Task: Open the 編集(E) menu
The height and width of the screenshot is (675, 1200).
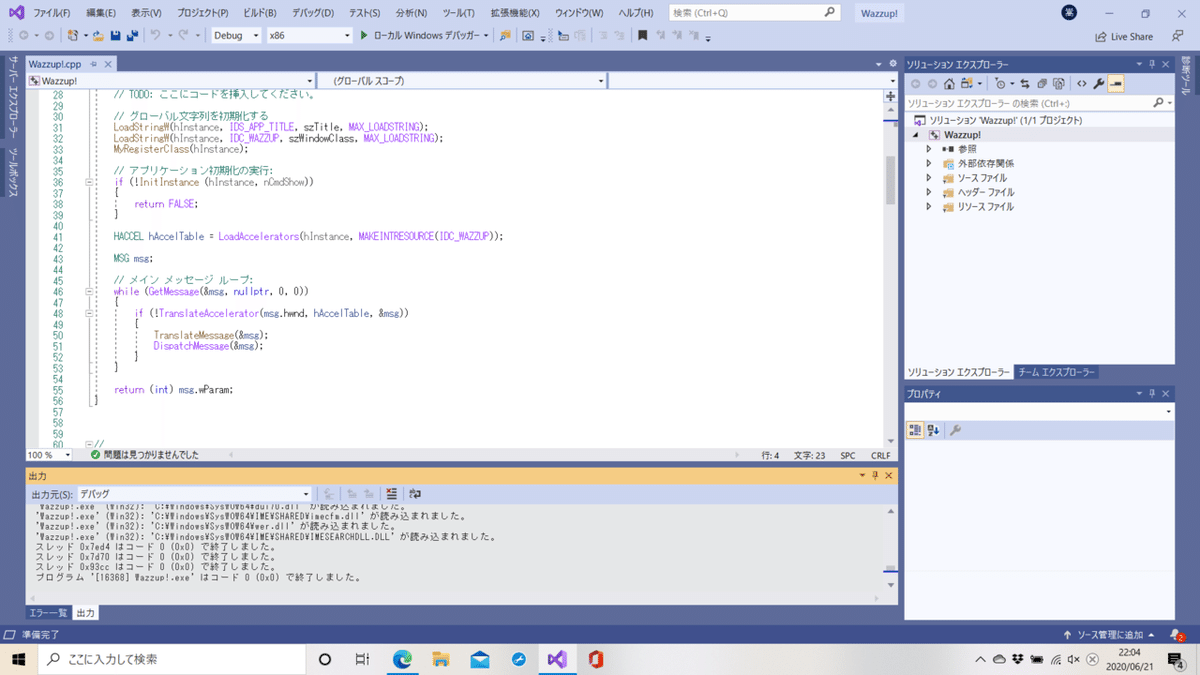Action: [101, 13]
